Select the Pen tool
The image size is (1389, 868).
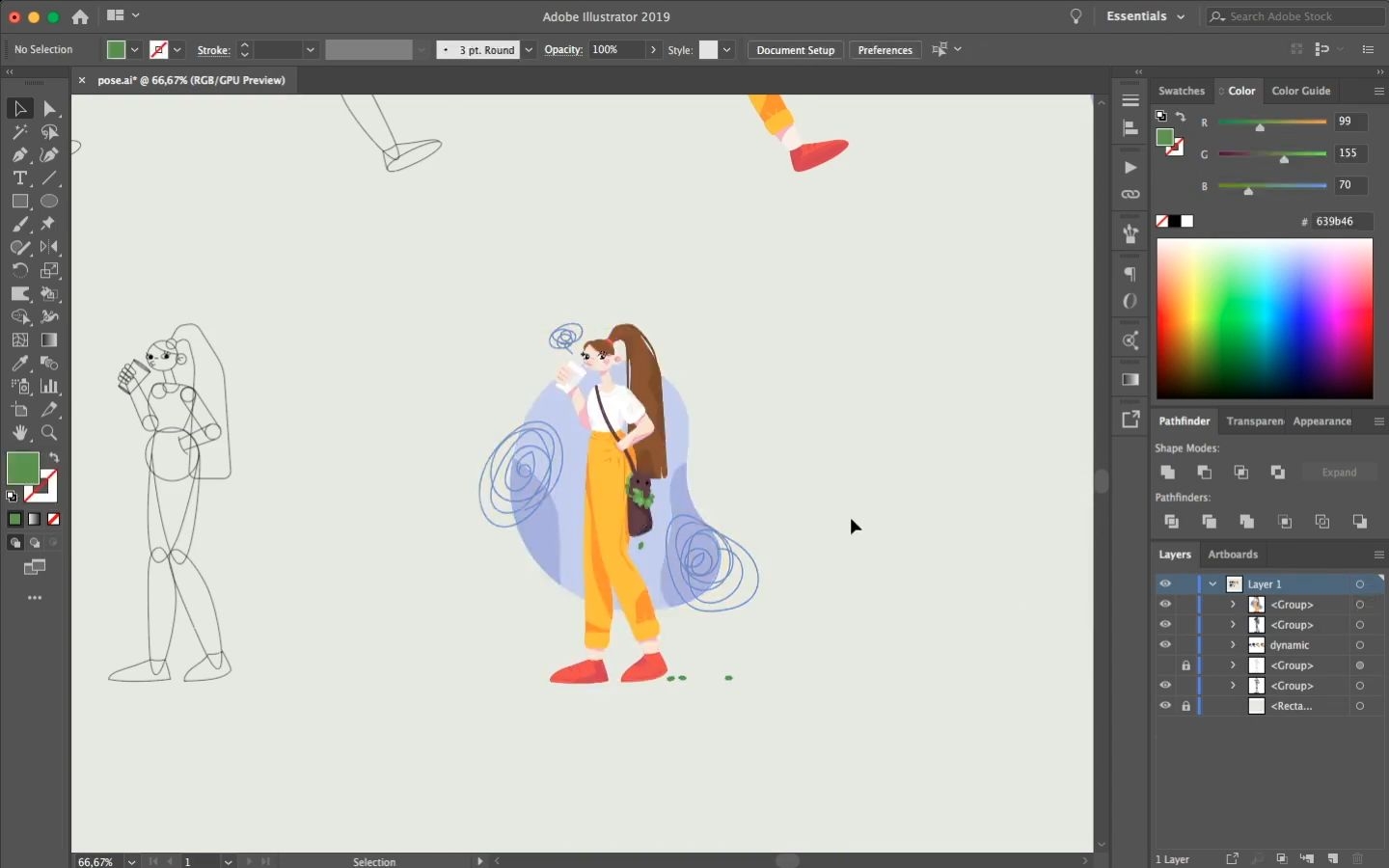[19, 155]
